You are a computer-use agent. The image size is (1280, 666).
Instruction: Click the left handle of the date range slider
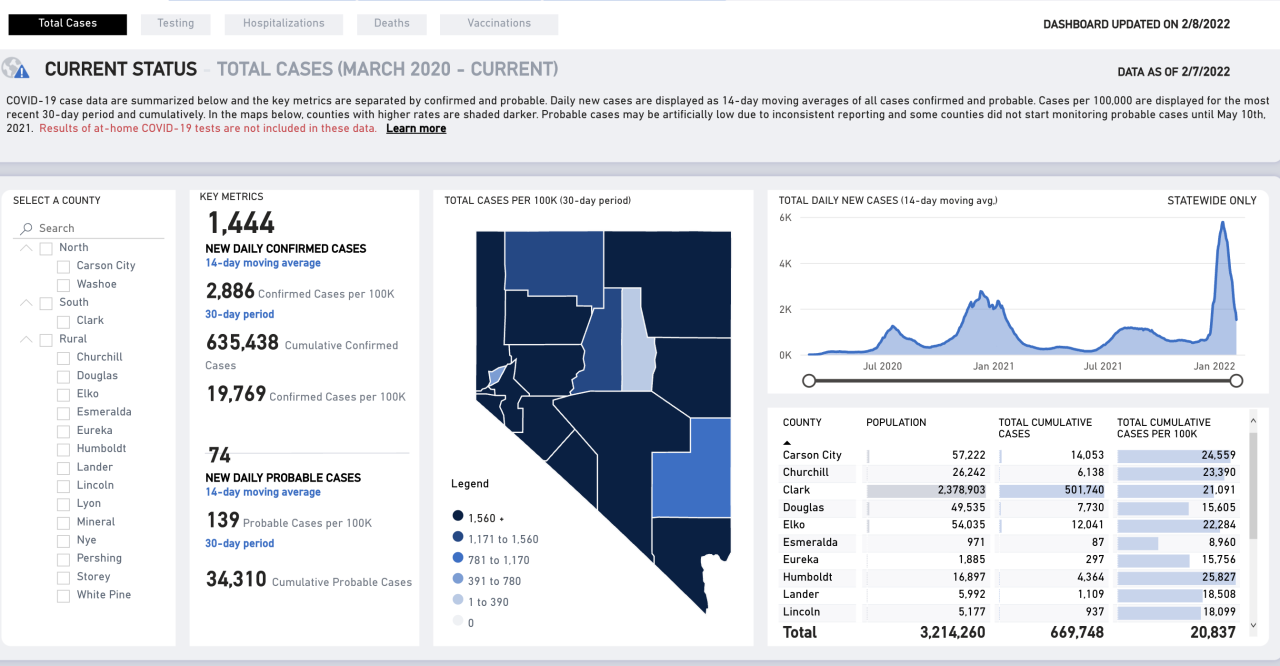click(810, 381)
